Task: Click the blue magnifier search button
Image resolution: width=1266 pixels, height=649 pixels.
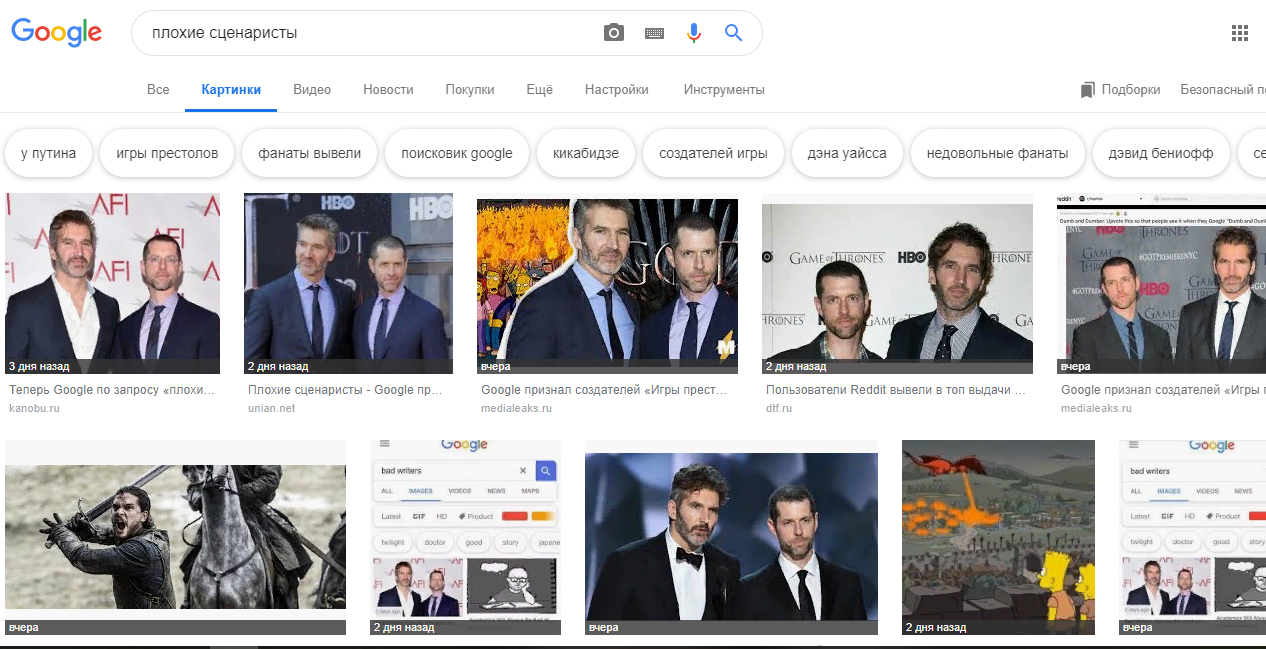Action: pyautogui.click(x=733, y=33)
